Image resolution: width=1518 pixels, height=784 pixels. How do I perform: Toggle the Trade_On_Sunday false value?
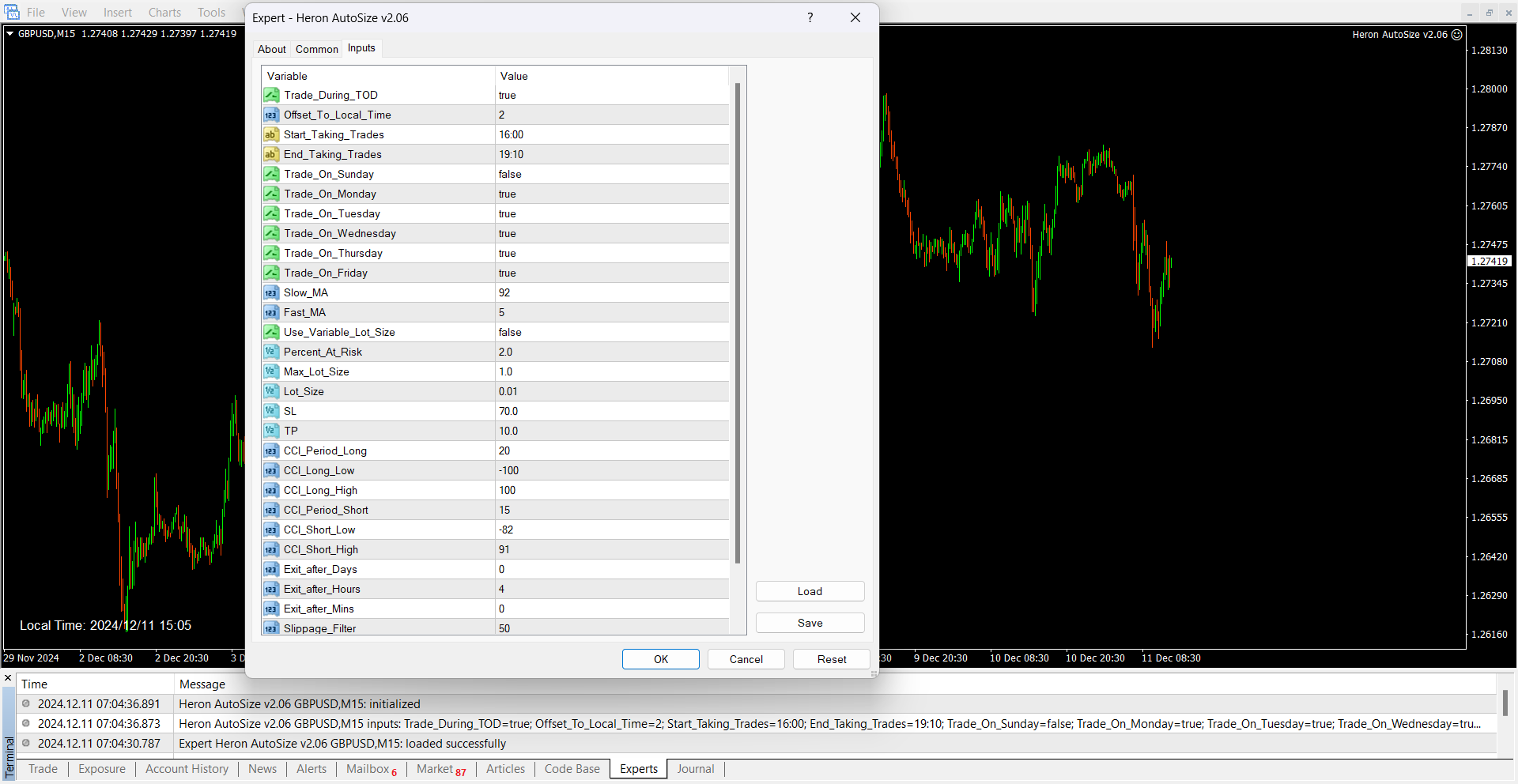(611, 174)
